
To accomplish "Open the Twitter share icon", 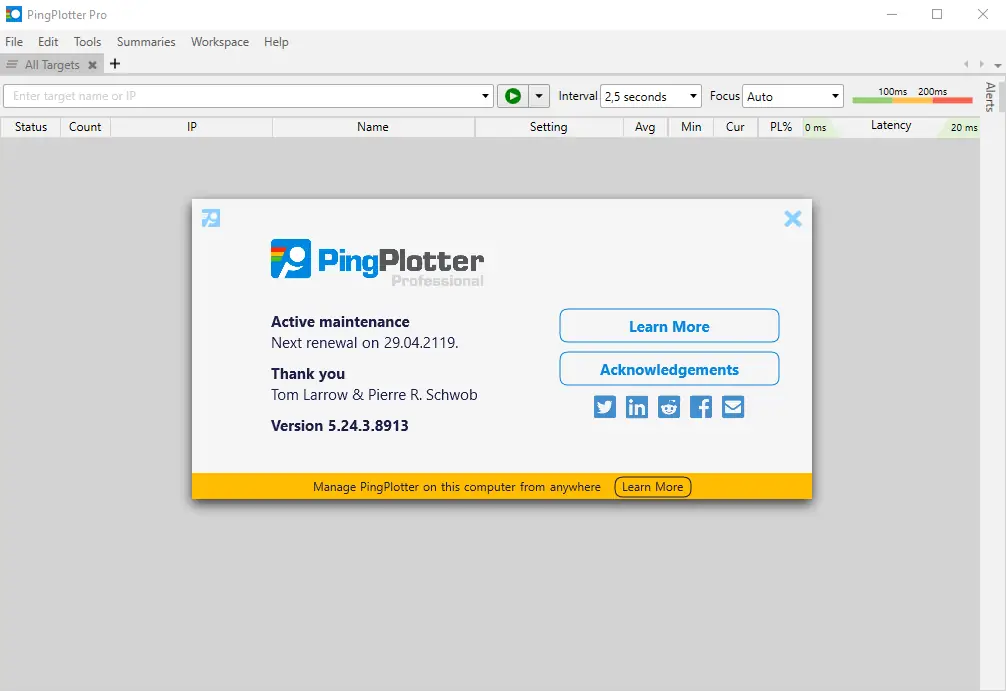I will 604,407.
